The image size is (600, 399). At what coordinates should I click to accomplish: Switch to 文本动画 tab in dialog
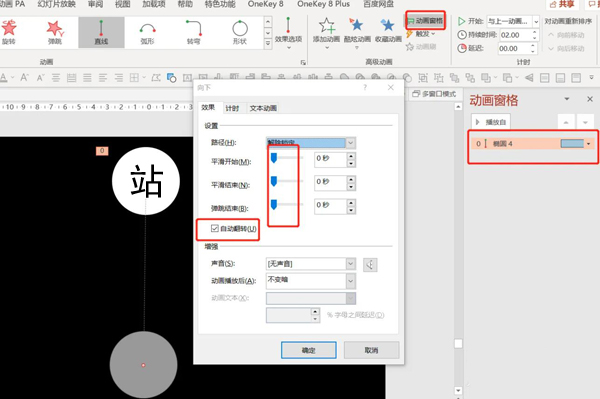[263, 108]
